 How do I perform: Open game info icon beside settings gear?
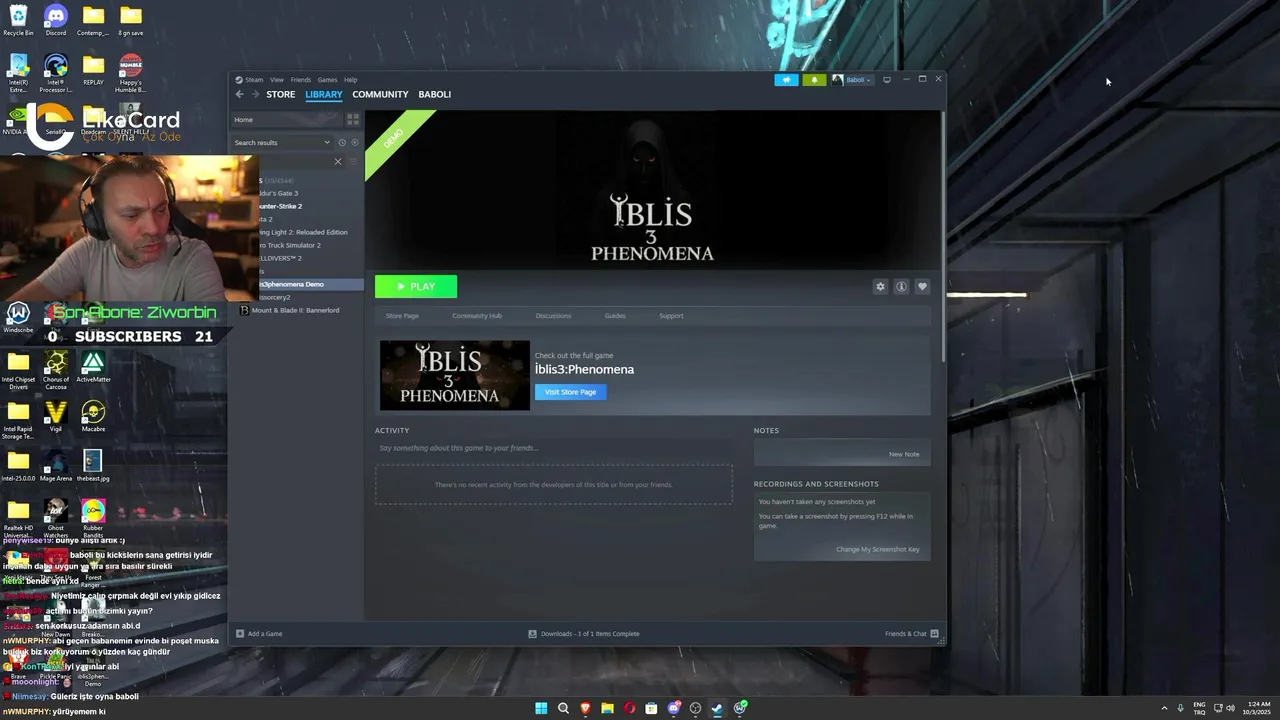pos(901,286)
